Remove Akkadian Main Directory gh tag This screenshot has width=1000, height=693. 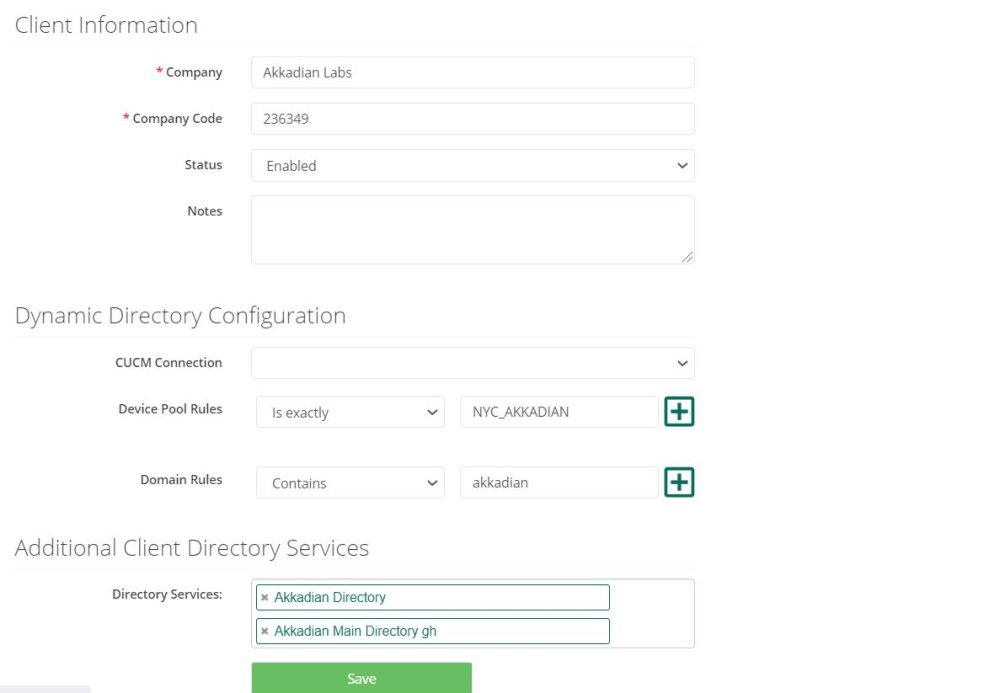264,632
